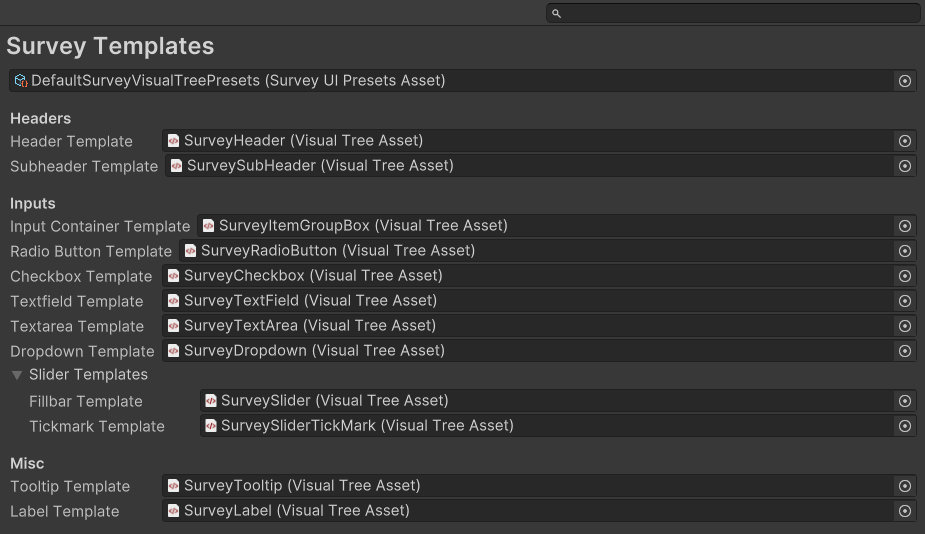Click the Textfield Template label
Viewport: 925px width, 534px height.
pos(77,302)
